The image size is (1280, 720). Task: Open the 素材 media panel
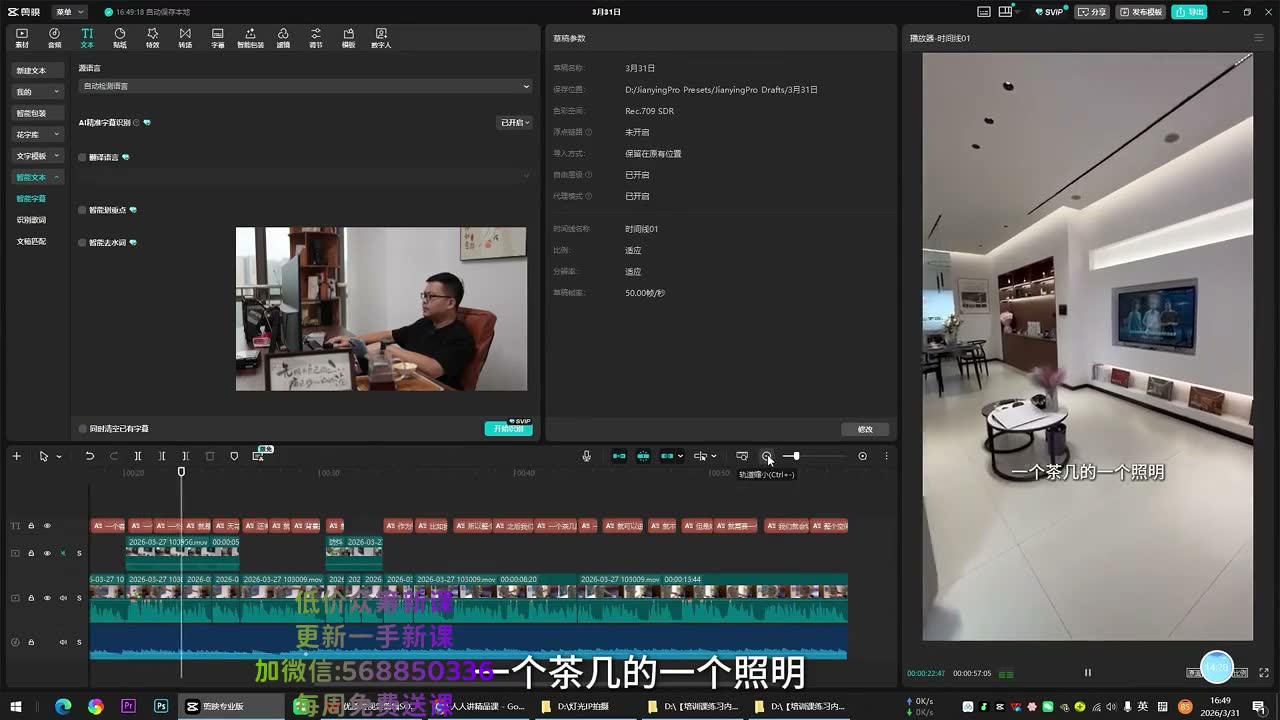(22, 38)
